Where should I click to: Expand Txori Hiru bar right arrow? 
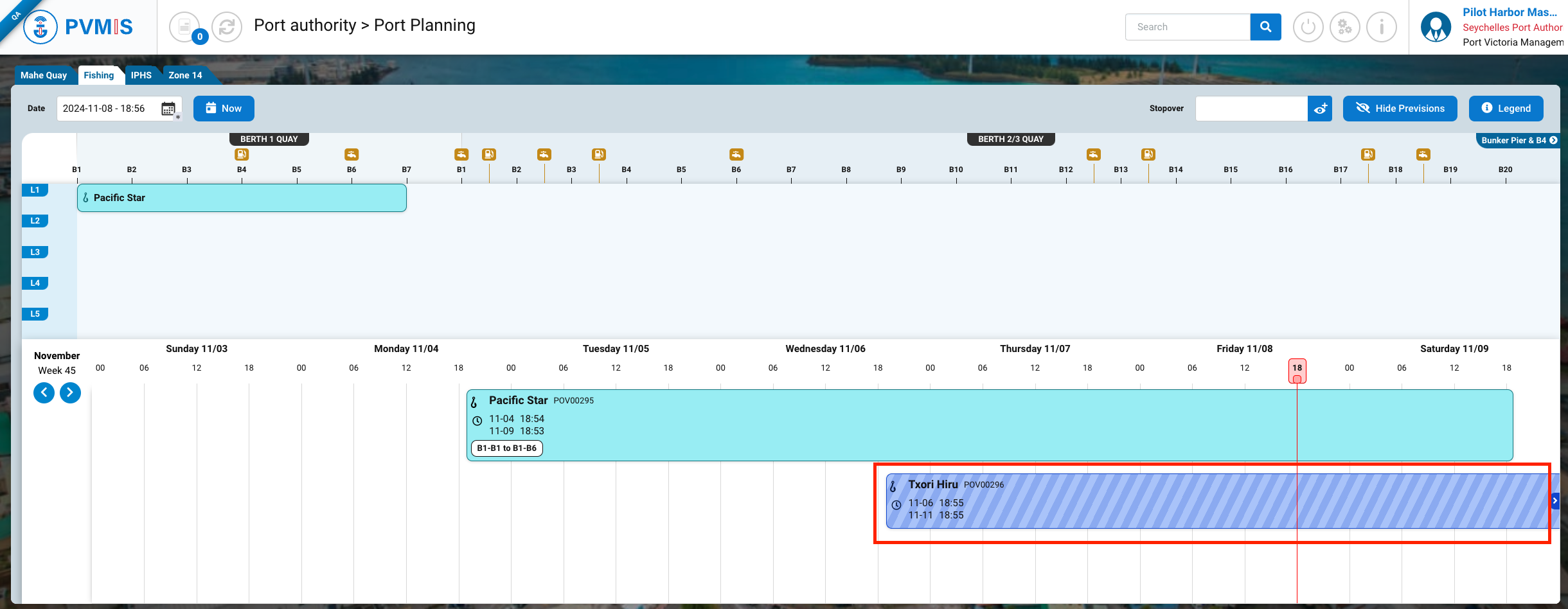[x=1555, y=500]
